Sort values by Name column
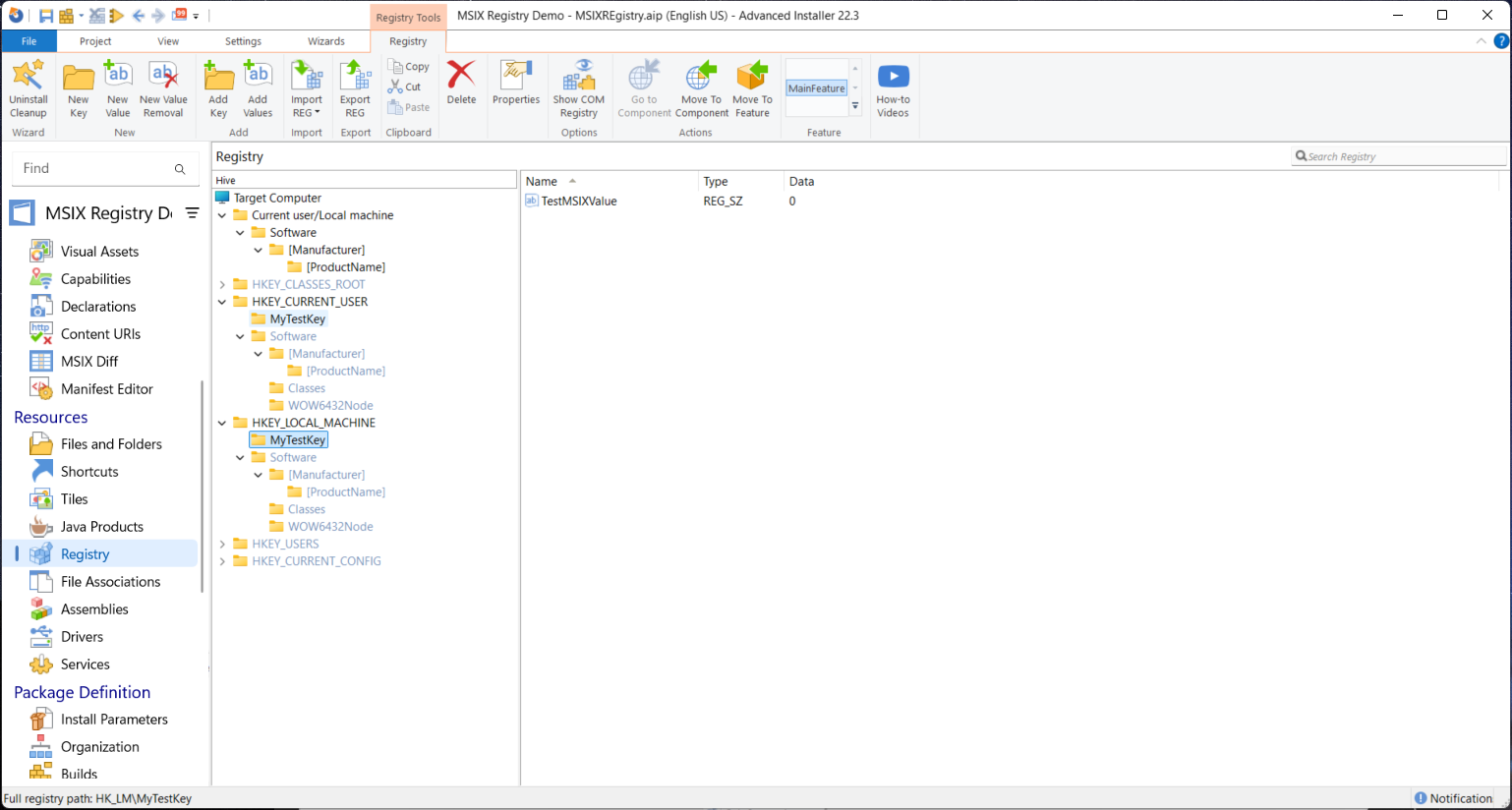The width and height of the screenshot is (1512, 810). point(609,182)
